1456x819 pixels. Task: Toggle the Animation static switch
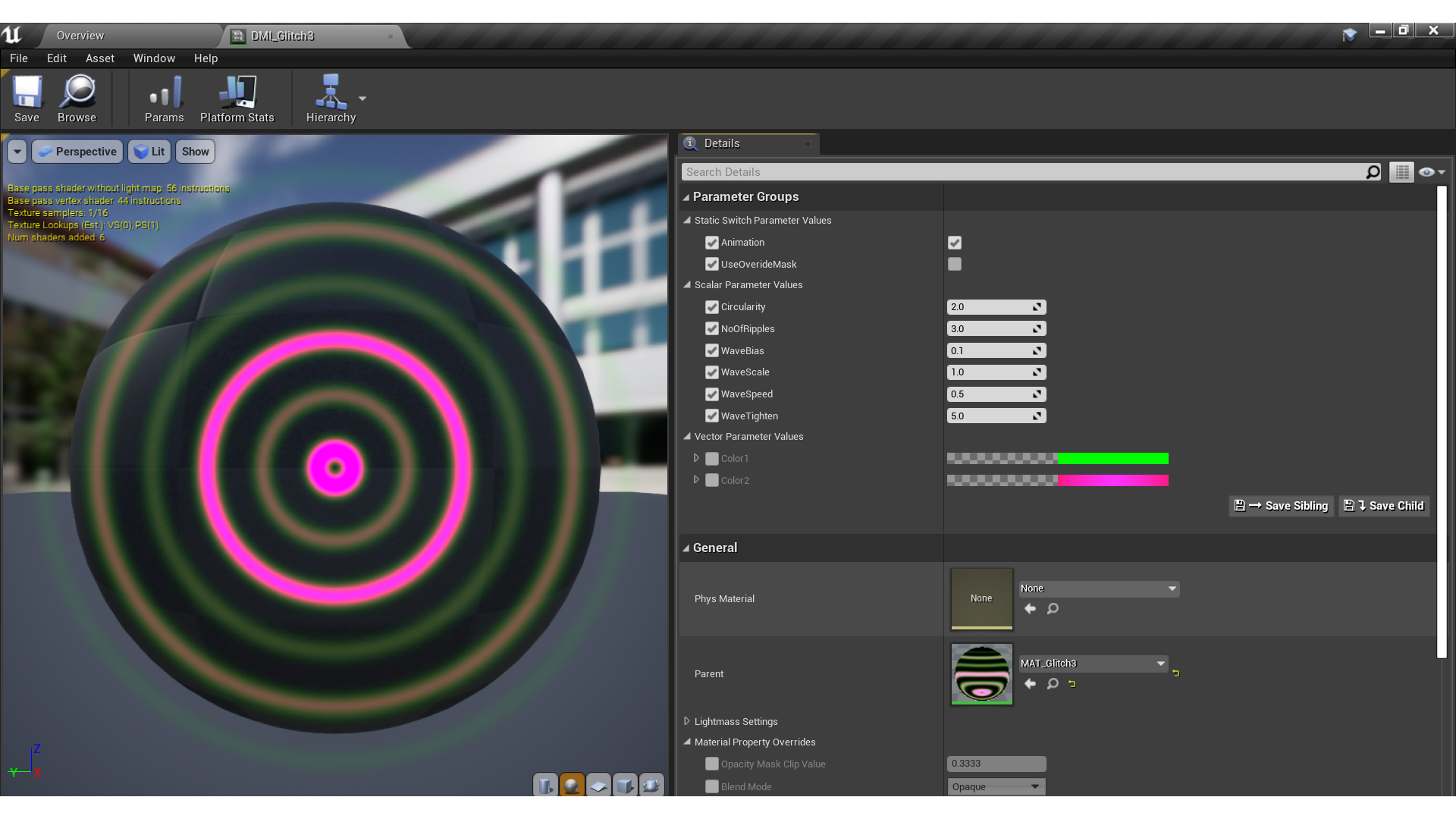[955, 242]
